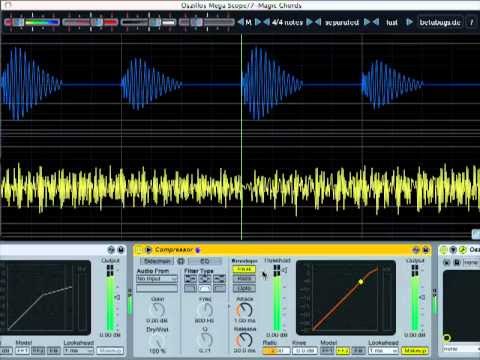
Task: Select Peak envelope mode
Action: pyautogui.click(x=244, y=269)
